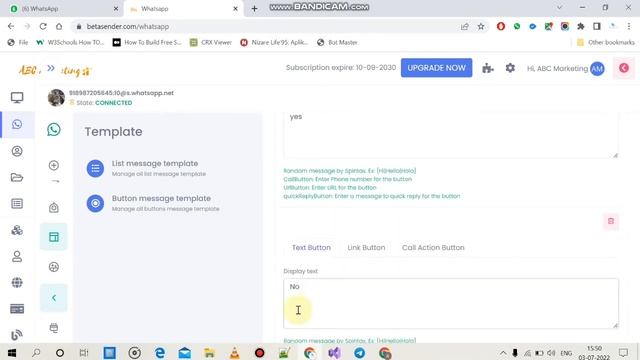Open the dashboard monitor icon in left sidebar
The height and width of the screenshot is (360, 640).
pos(17,98)
